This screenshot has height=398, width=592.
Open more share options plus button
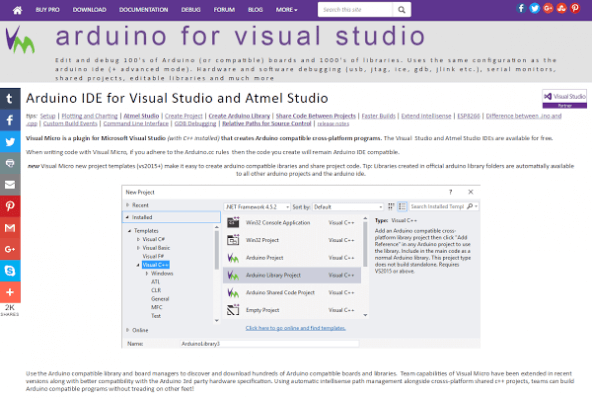click(x=10, y=292)
